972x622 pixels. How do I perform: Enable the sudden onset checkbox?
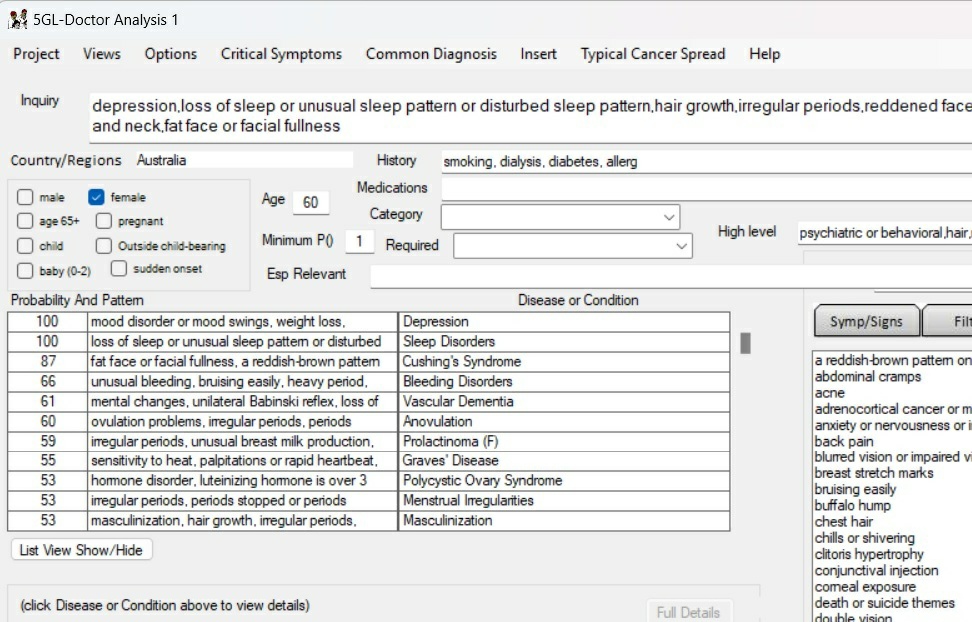pyautogui.click(x=118, y=269)
